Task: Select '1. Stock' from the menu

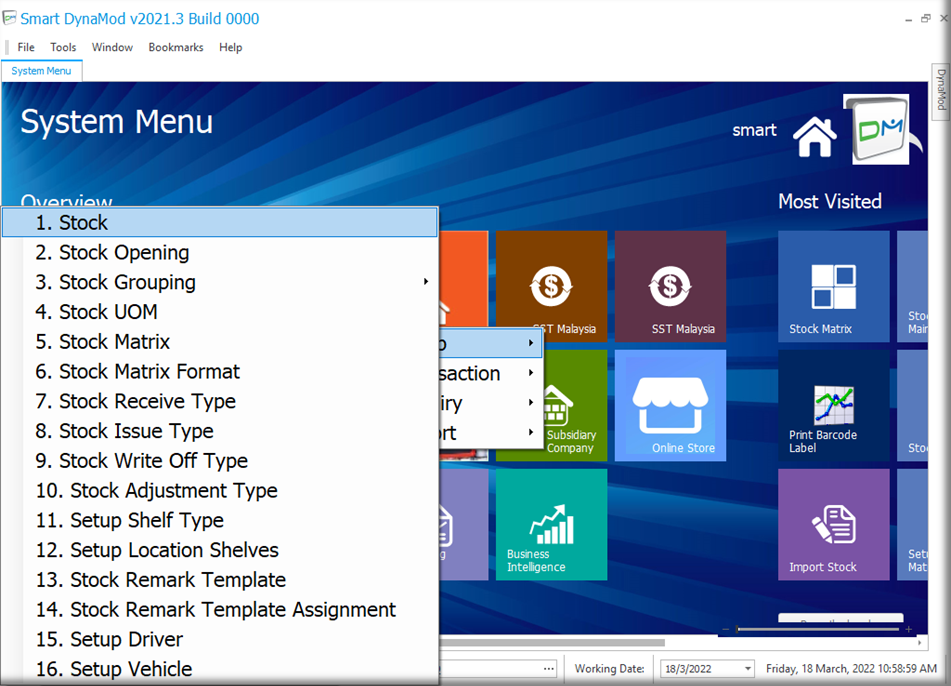Action: (x=220, y=223)
